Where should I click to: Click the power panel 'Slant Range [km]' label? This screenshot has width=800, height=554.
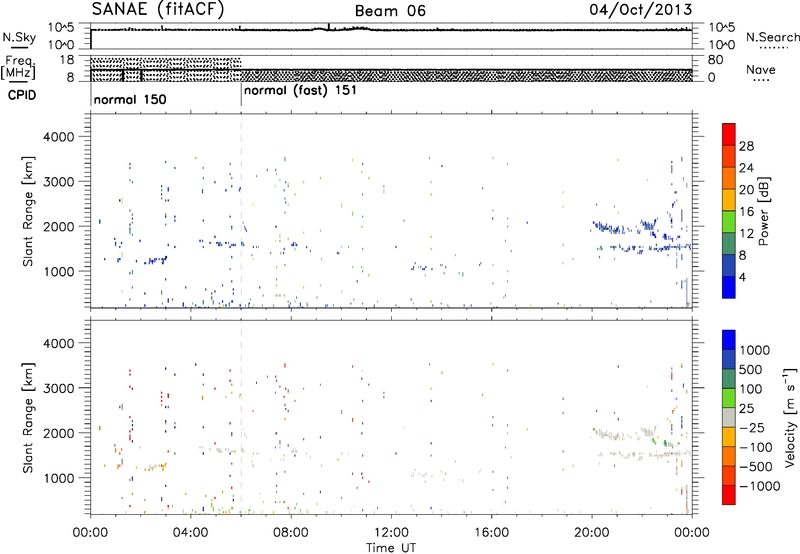(x=29, y=211)
